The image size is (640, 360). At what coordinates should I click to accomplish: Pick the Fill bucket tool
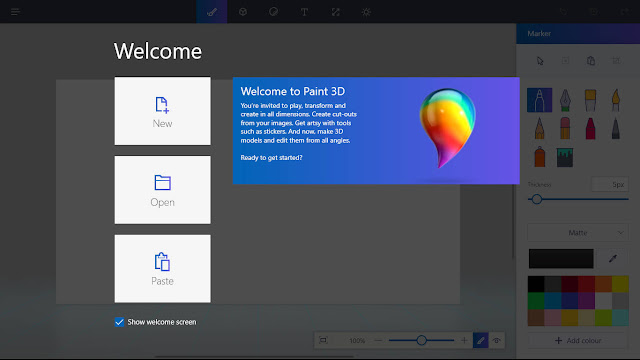coord(565,157)
